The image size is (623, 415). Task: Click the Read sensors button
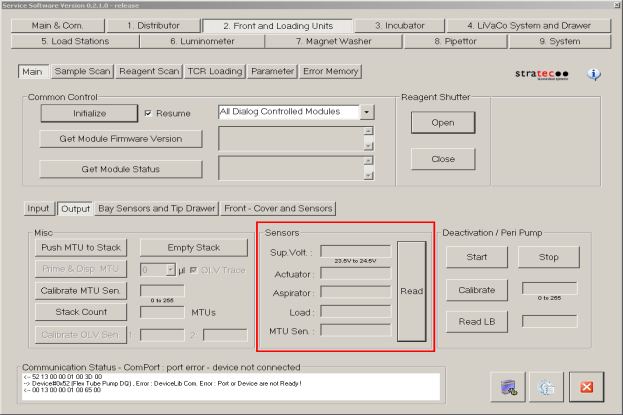coord(413,292)
